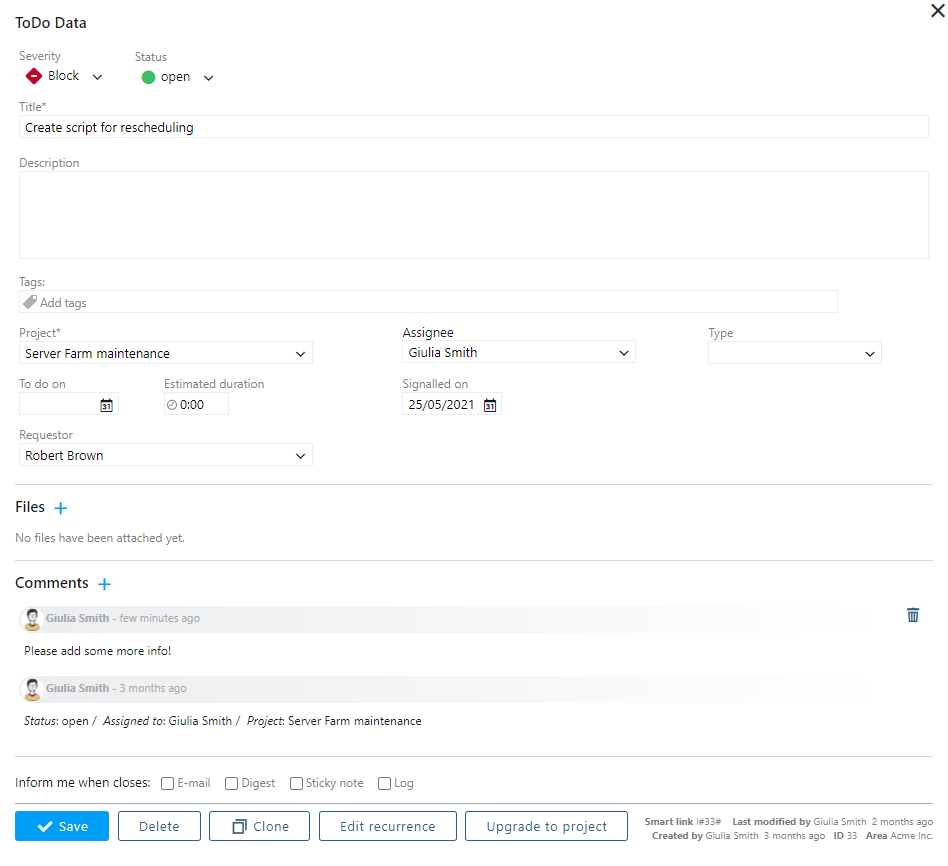This screenshot has width=948, height=866.
Task: Close the ToDo Data dialog
Action: 936,10
